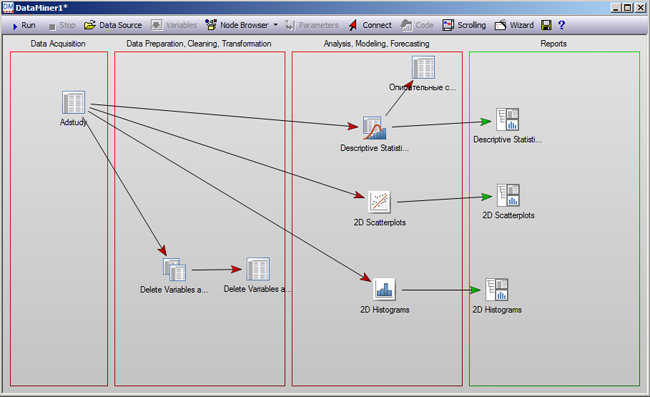Click the Data Acquisition panel heading

coord(58,44)
